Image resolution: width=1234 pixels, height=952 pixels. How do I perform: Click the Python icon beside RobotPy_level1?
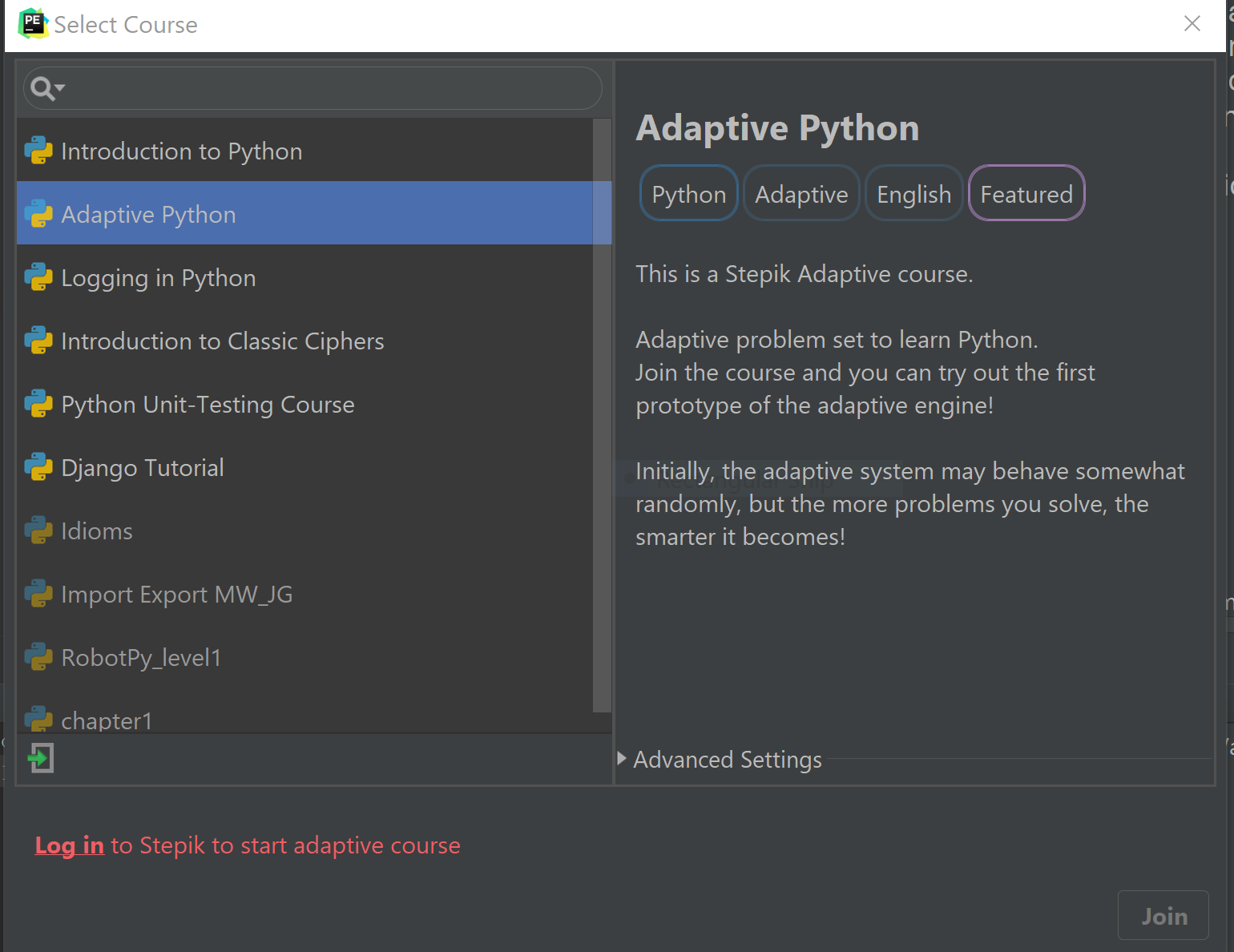(x=38, y=657)
